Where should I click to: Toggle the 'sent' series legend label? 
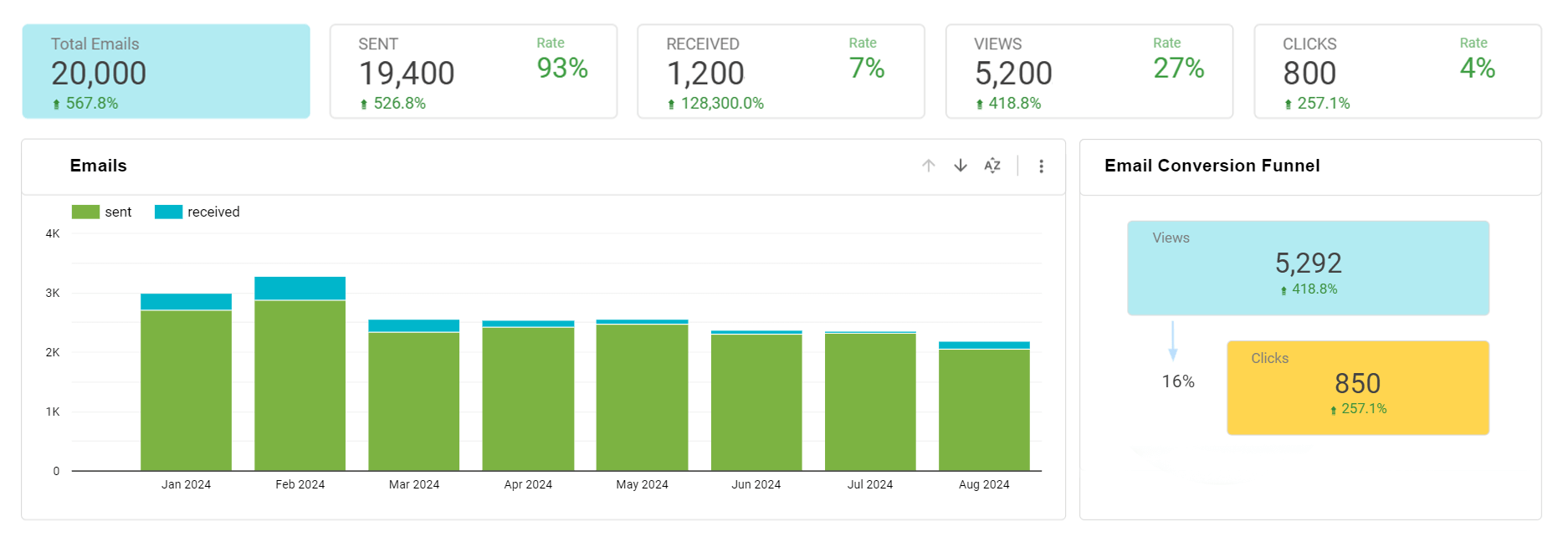(118, 212)
